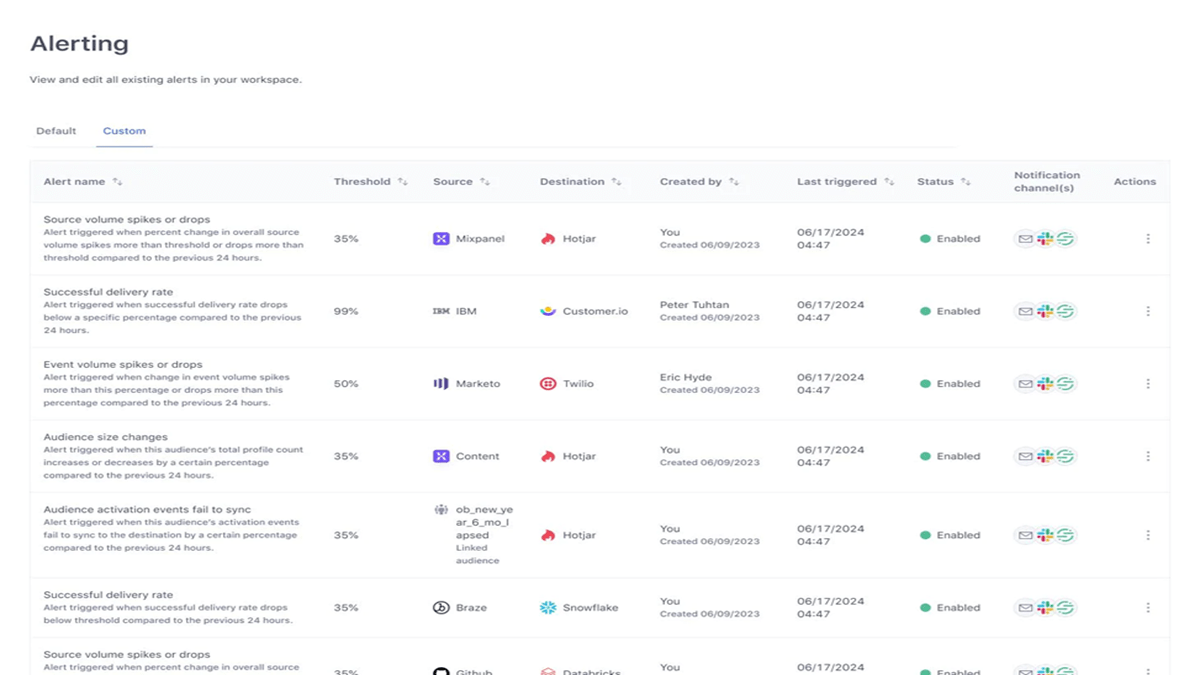
Task: Click the Snowflake destination icon
Action: coord(548,607)
